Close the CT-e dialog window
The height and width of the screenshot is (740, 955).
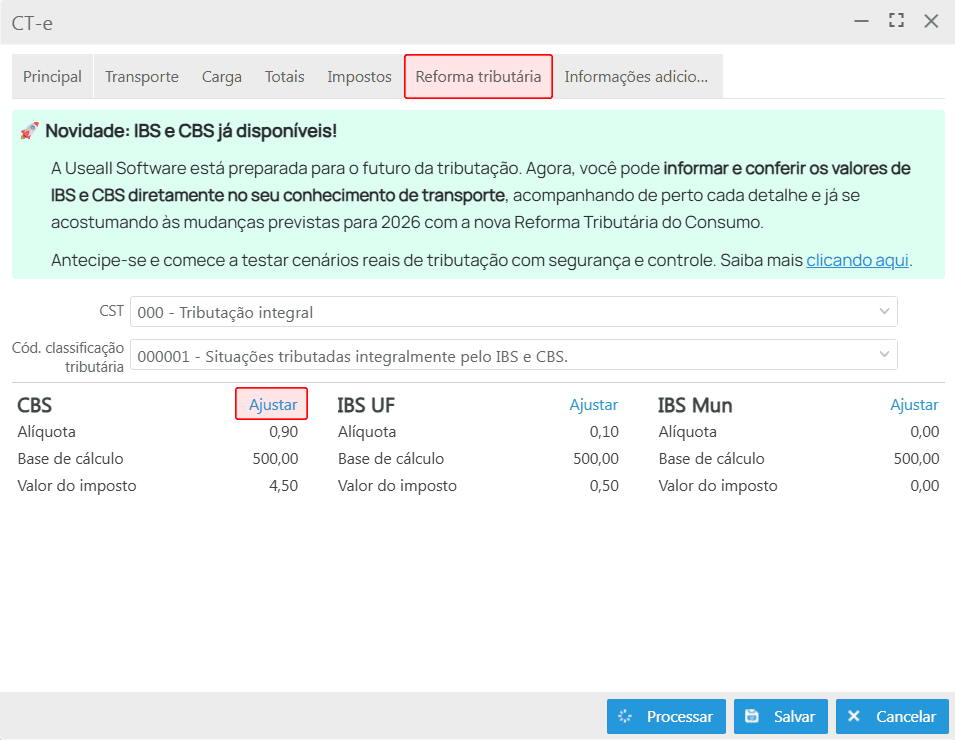click(931, 21)
